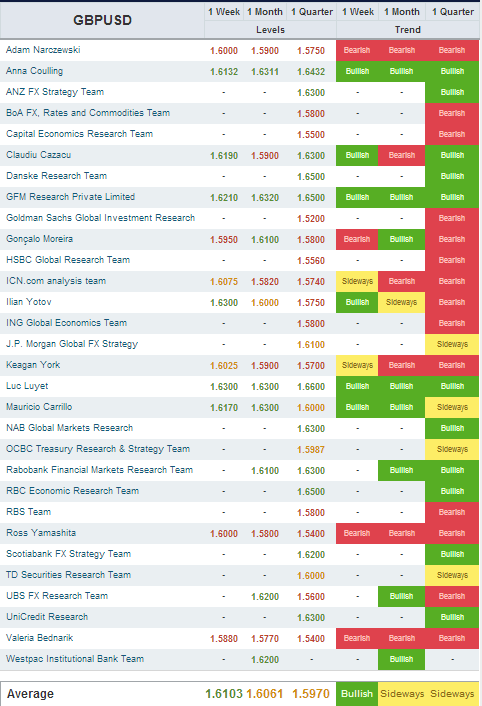Open BoA FX, Rates and Commodities Team
The image size is (482, 706).
click(88, 113)
